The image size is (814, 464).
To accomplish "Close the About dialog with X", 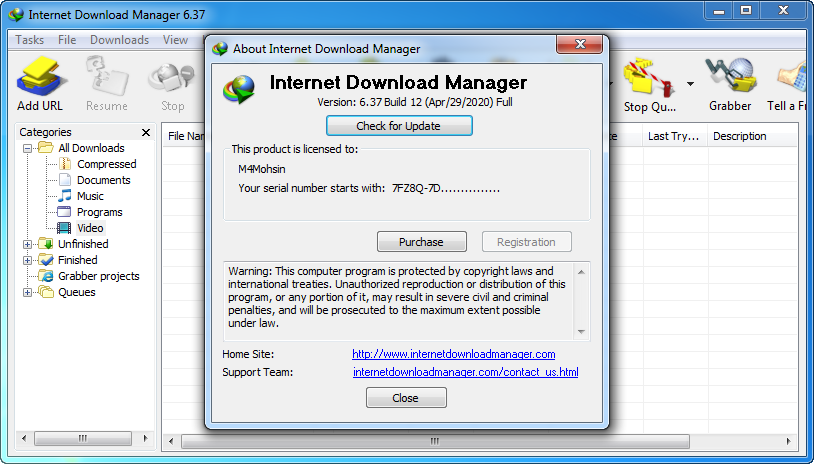I will (580, 45).
